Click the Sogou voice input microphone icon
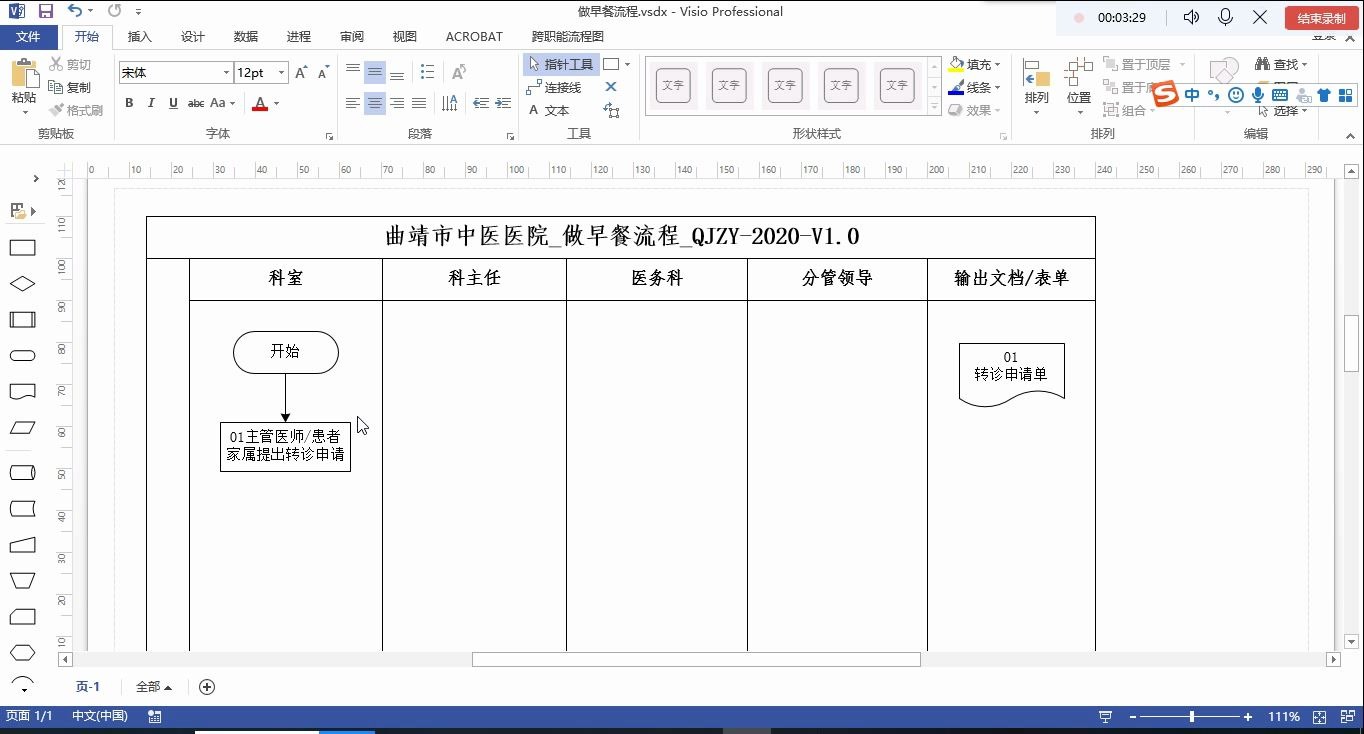 click(x=1259, y=95)
